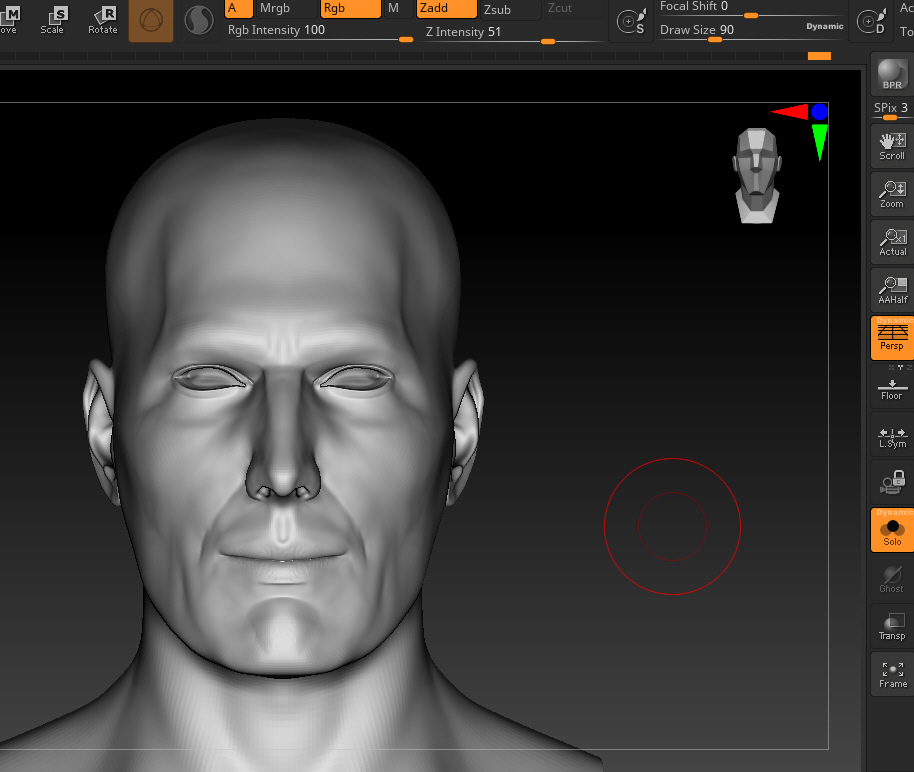The width and height of the screenshot is (914, 772).
Task: Switch to Zsub sculpting mode
Action: [509, 9]
